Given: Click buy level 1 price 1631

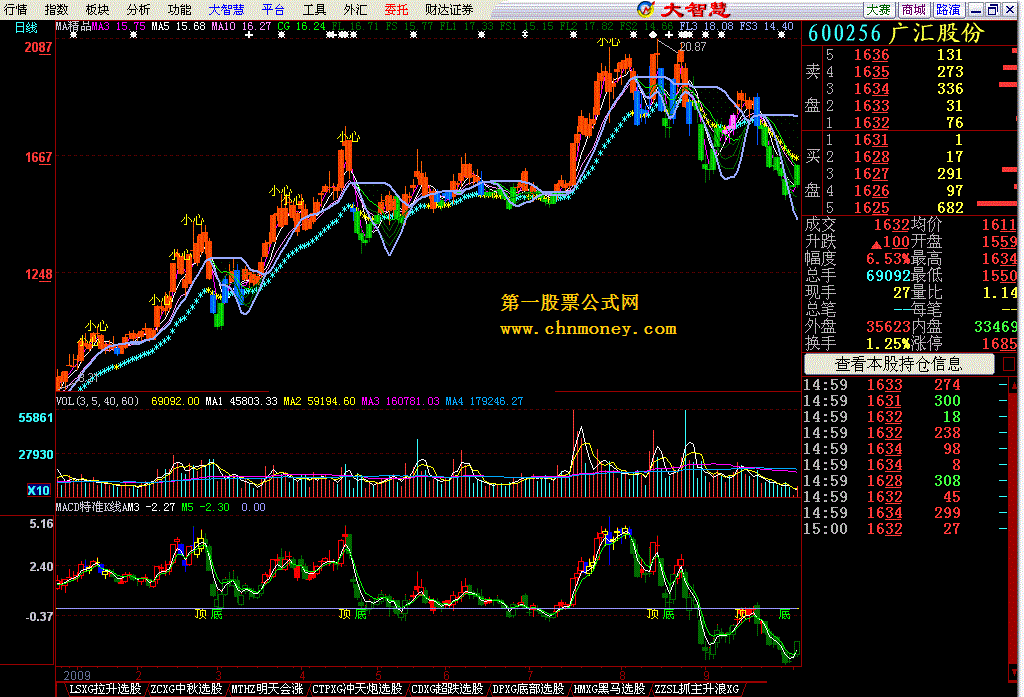Looking at the screenshot, I should click(872, 140).
